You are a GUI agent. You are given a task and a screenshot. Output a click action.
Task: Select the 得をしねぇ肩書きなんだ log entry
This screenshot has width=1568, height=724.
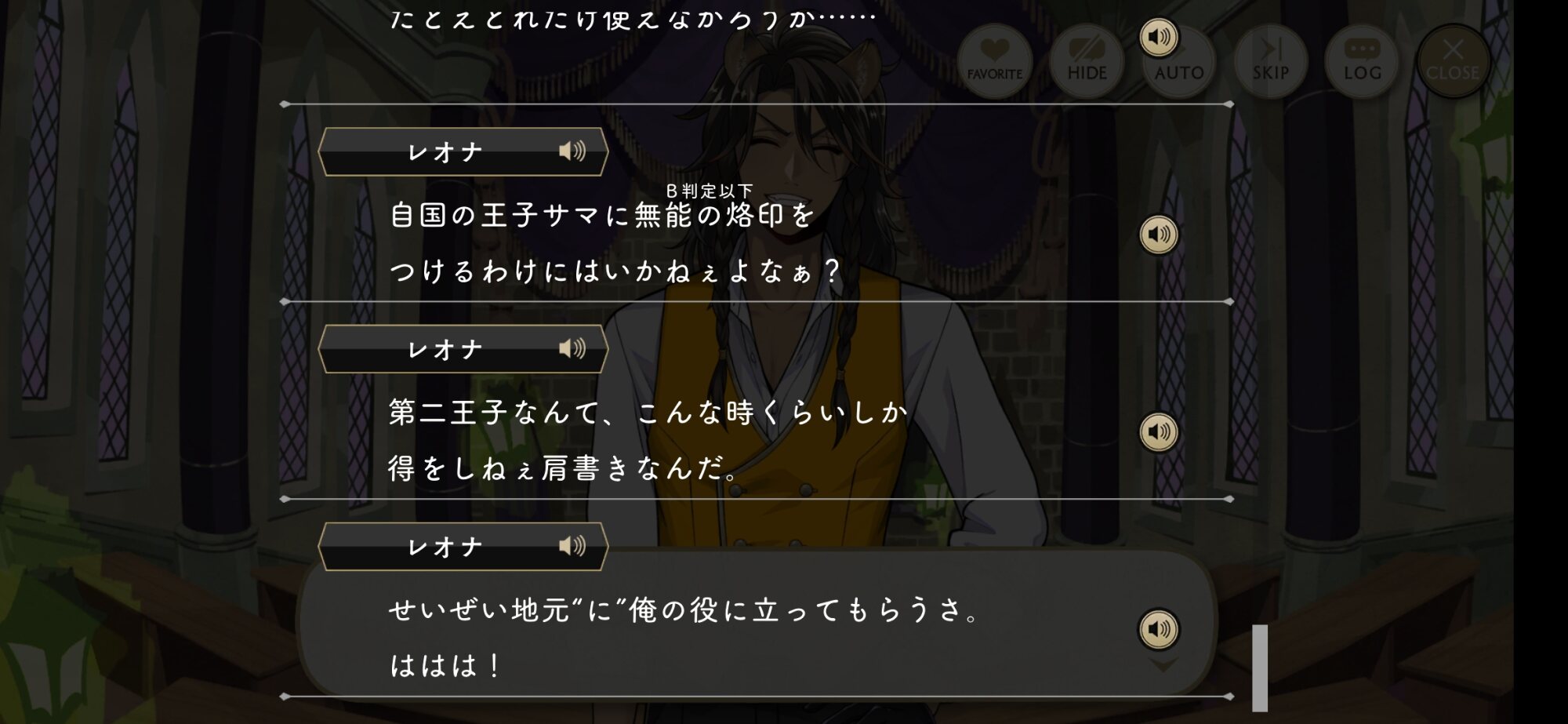tap(564, 468)
